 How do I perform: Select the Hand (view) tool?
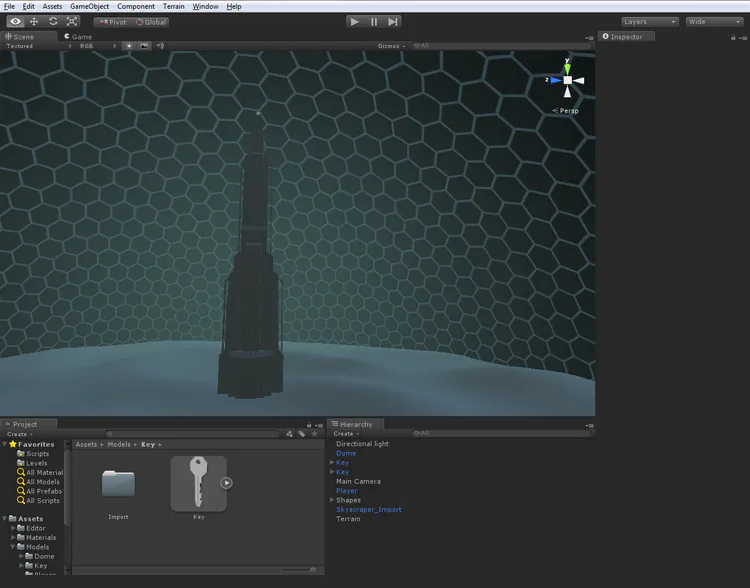tap(15, 21)
